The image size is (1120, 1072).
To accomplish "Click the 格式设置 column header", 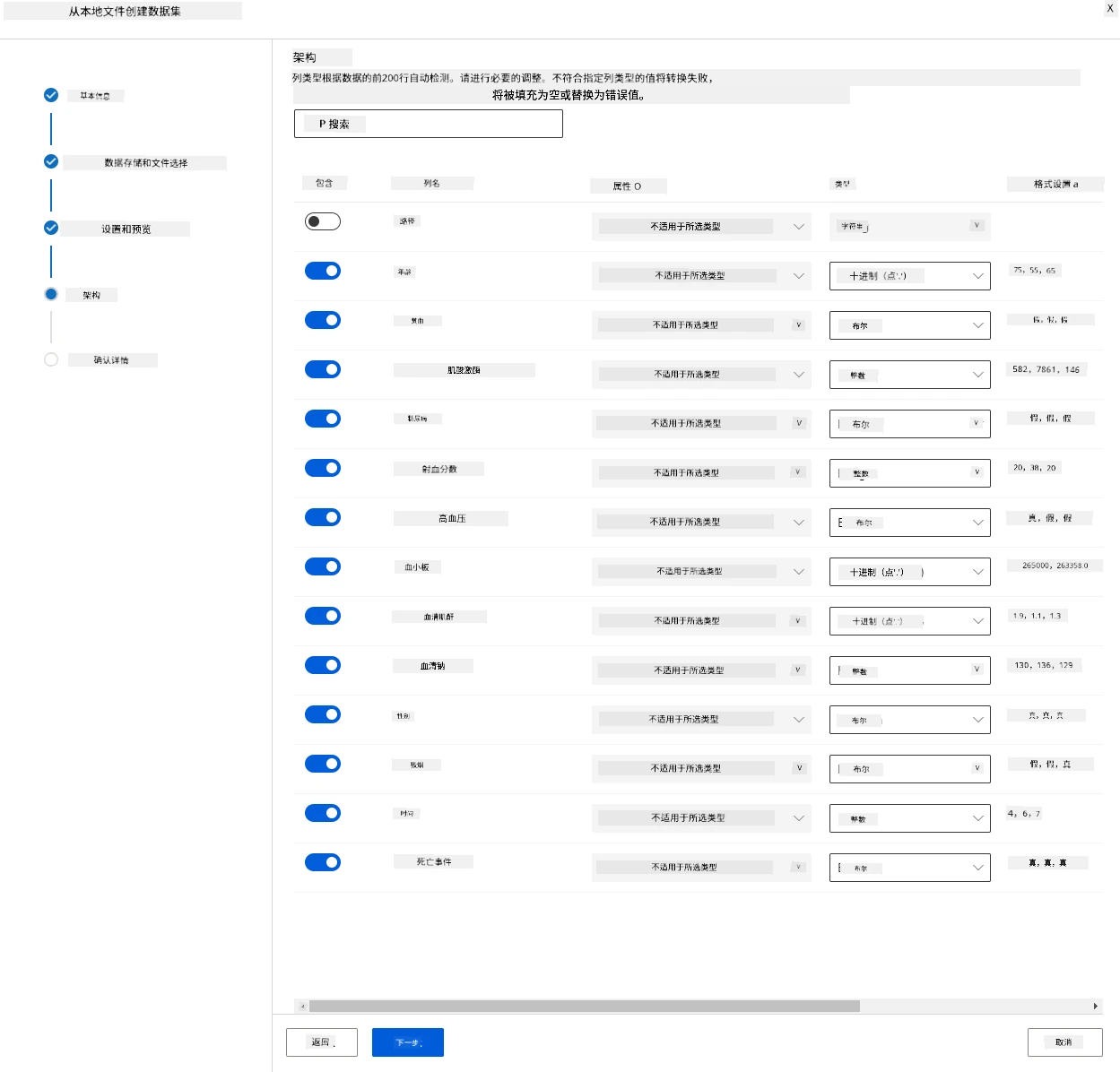I will [x=1055, y=185].
